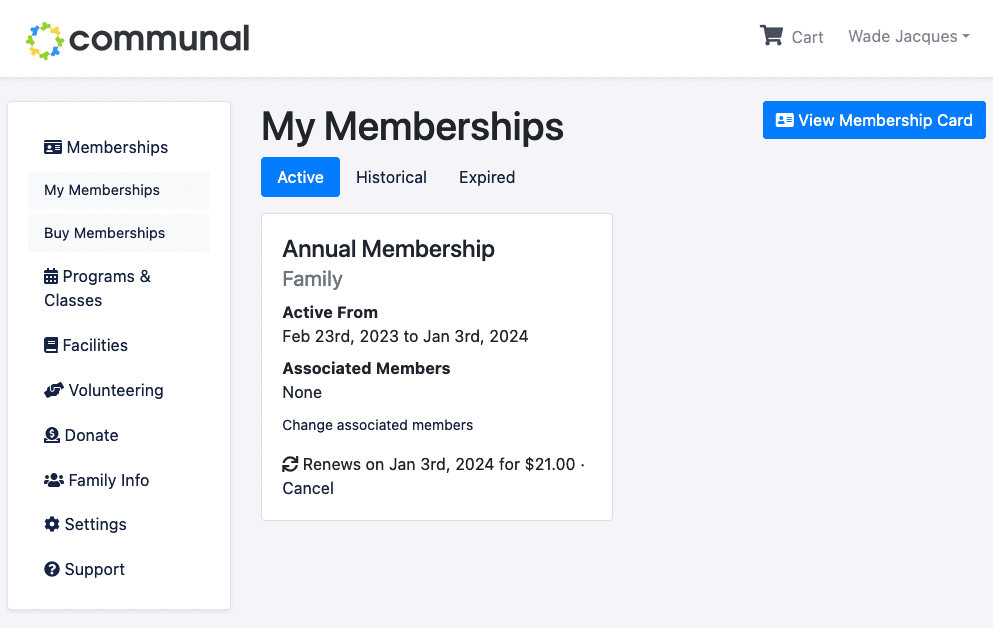Switch to the Expired tab
The height and width of the screenshot is (628, 993).
click(x=486, y=177)
